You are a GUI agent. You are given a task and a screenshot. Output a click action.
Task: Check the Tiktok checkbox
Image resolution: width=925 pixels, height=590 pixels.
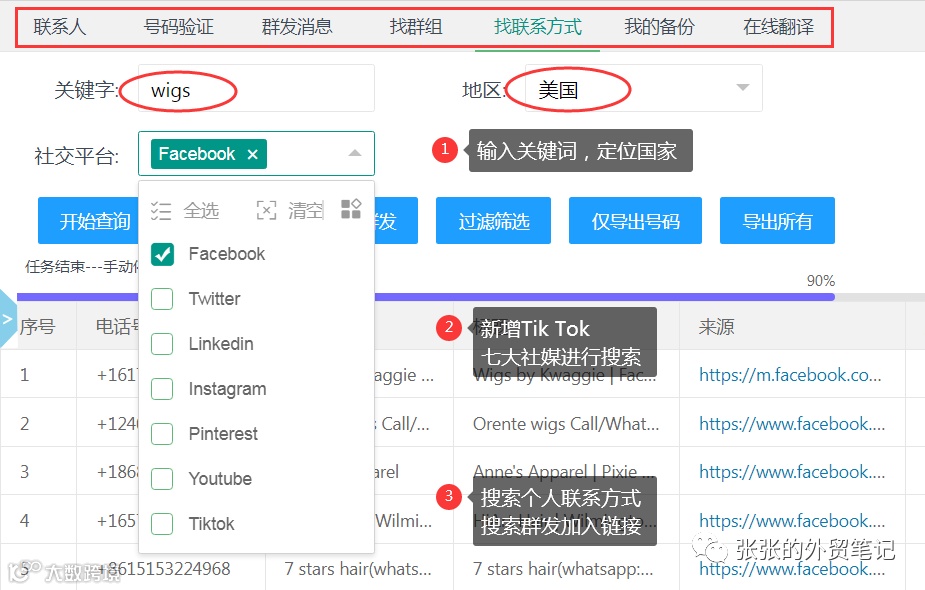(x=162, y=524)
